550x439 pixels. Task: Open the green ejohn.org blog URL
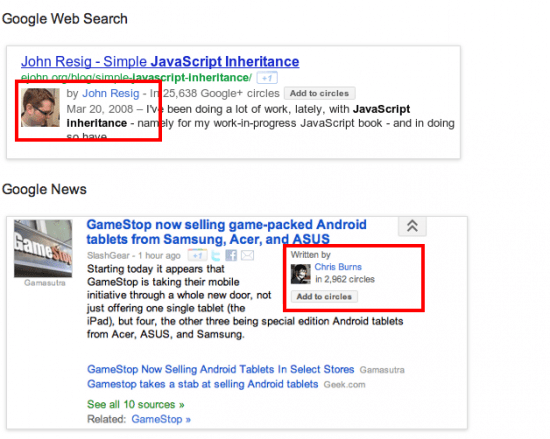(136, 77)
